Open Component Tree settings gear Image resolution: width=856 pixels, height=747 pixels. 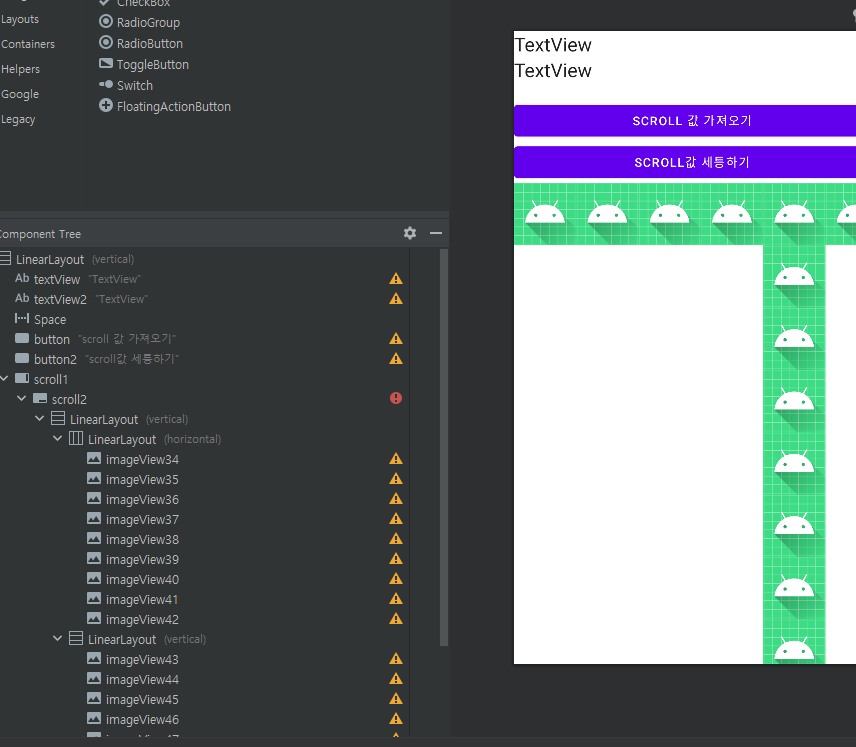409,233
